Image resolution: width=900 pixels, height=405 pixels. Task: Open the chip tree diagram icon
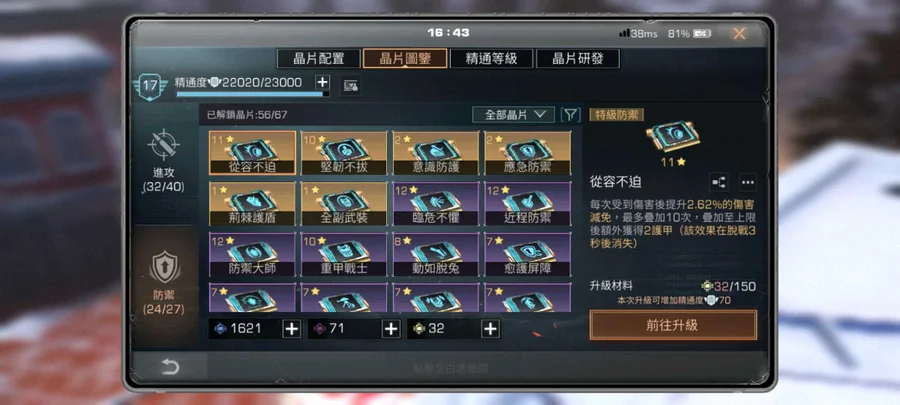click(x=719, y=182)
